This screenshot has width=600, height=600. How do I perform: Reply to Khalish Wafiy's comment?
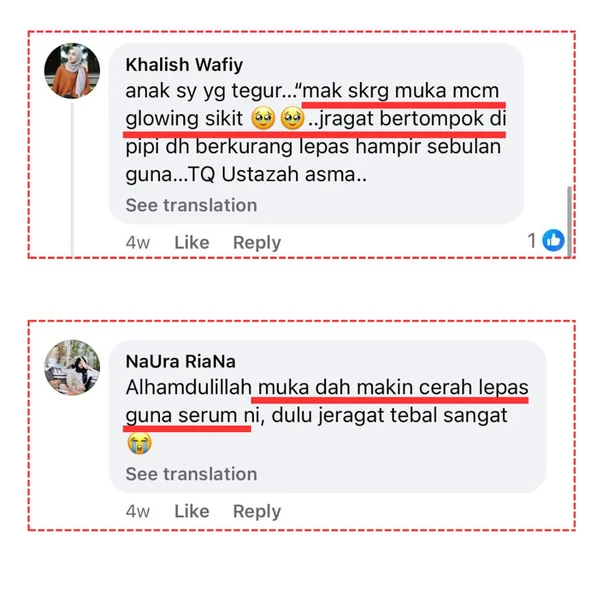[x=257, y=243]
